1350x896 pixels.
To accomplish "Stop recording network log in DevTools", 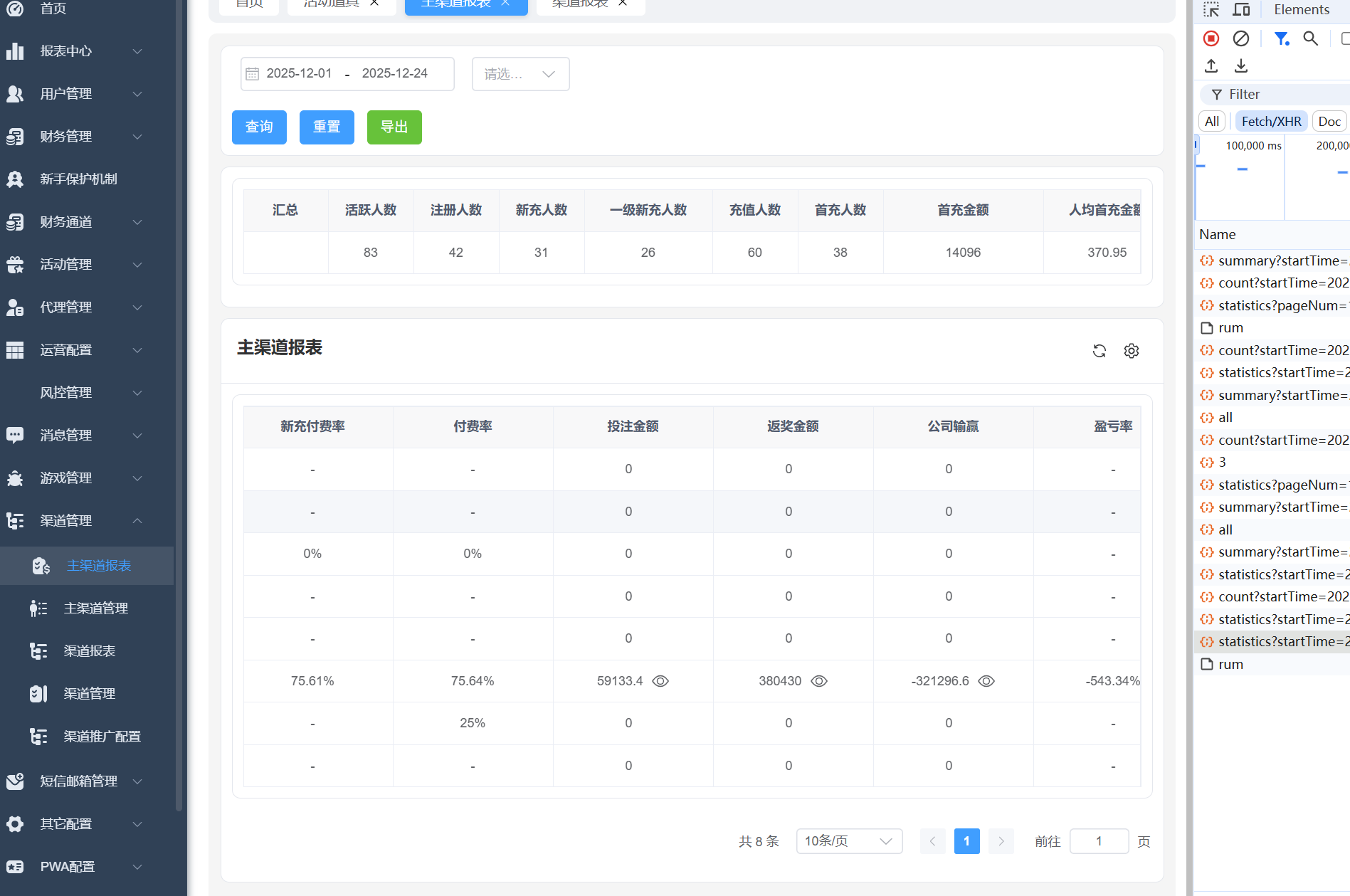I will [x=1211, y=38].
